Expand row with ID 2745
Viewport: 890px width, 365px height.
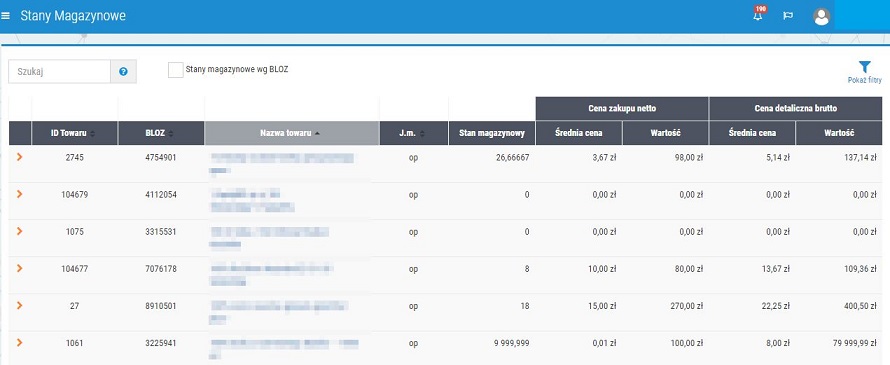20,157
